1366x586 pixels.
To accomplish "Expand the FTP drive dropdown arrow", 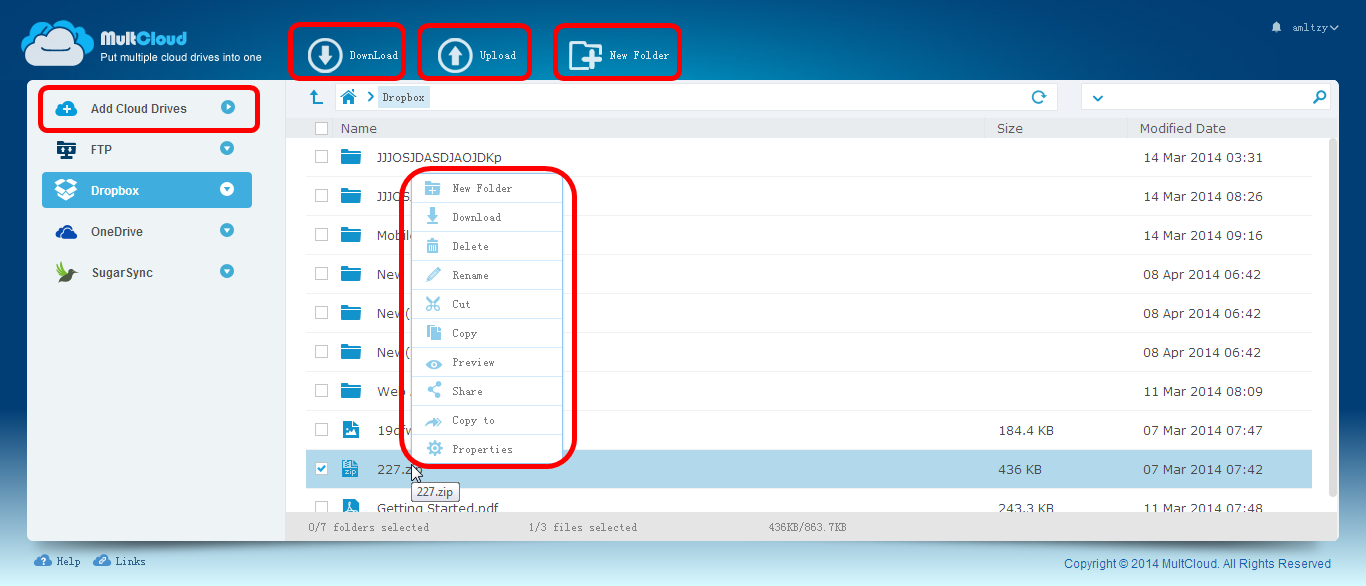I will [227, 148].
